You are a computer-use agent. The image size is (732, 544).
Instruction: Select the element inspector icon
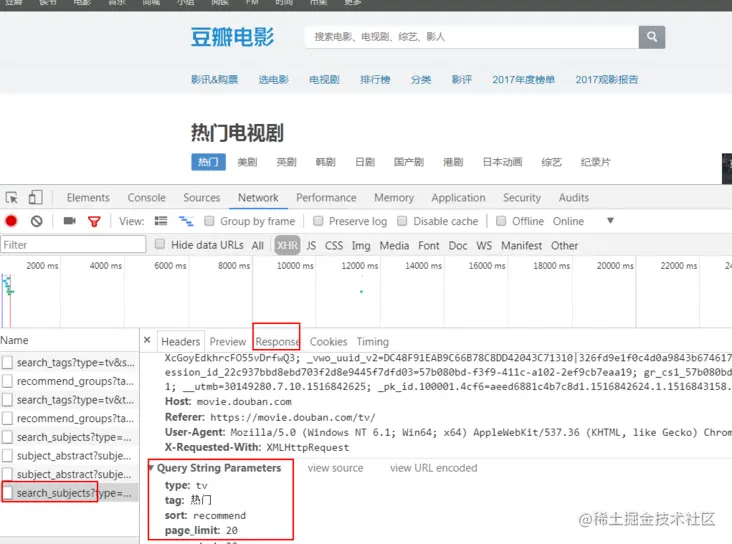click(12, 198)
